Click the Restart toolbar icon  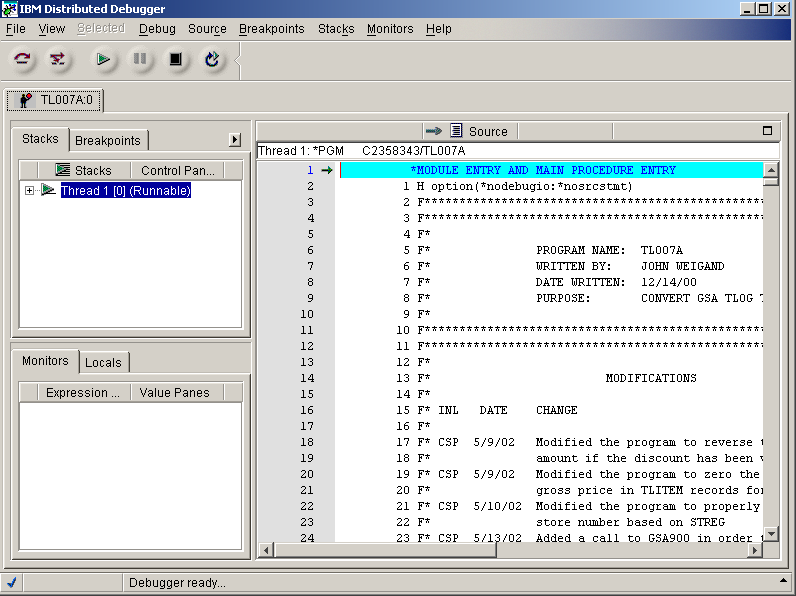pos(212,59)
